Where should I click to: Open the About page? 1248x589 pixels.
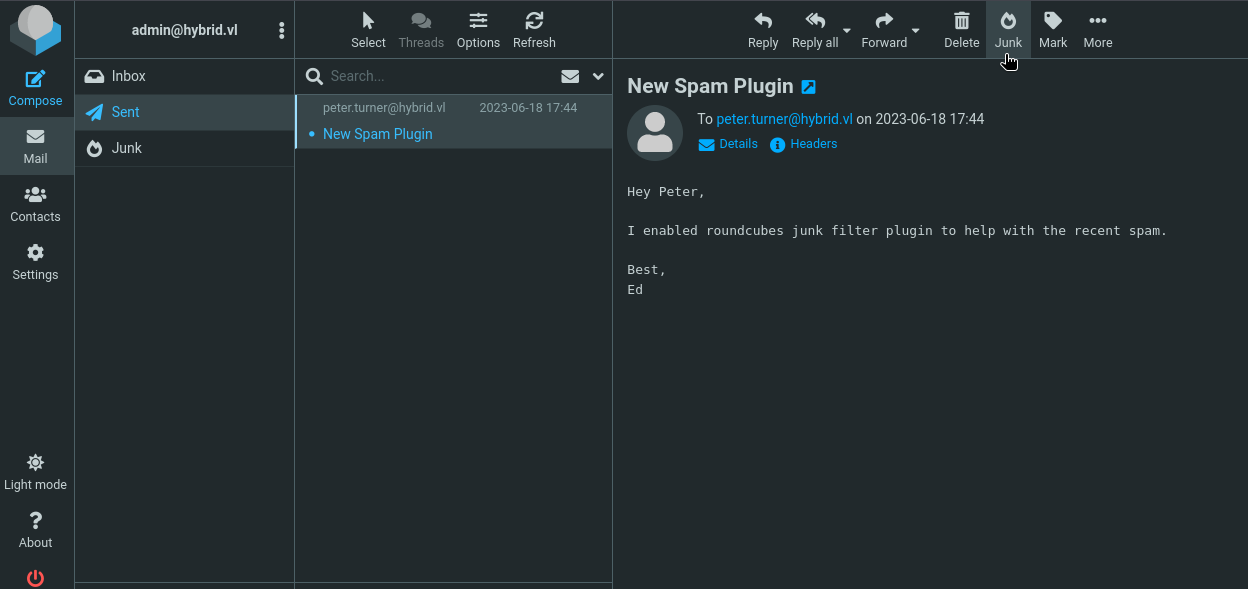[x=35, y=530]
